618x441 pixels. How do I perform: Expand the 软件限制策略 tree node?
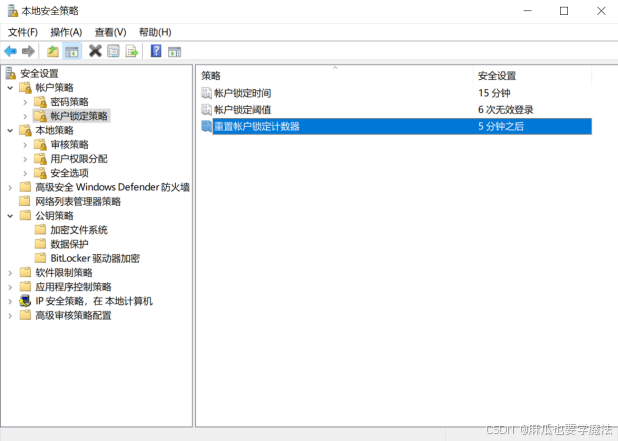pos(10,273)
